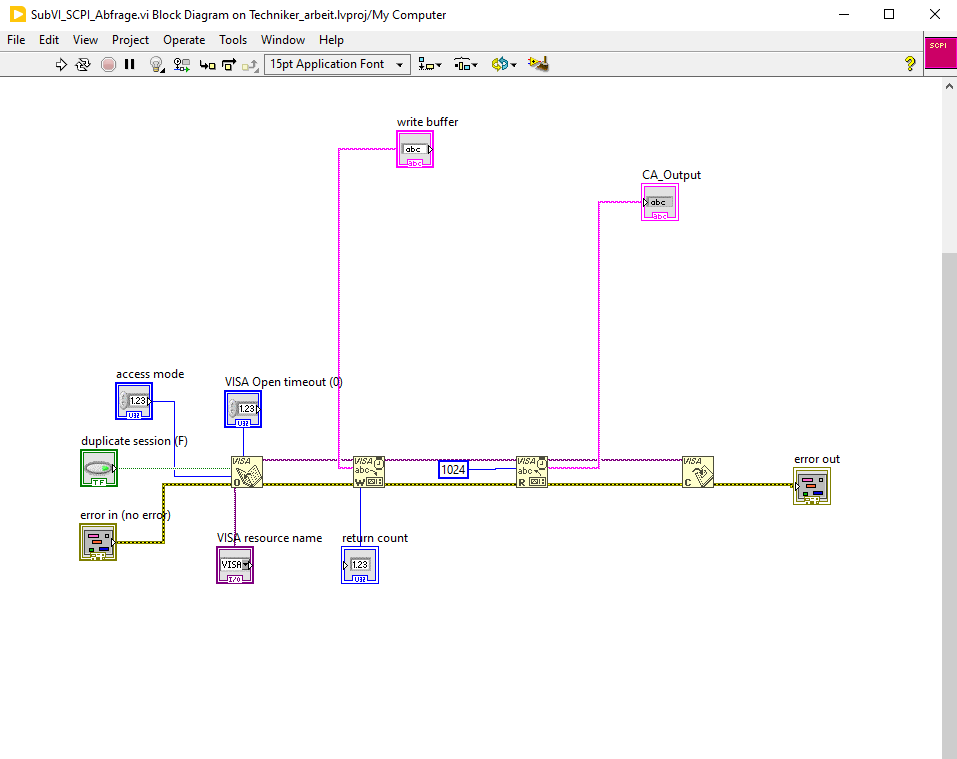
Task: Click 'error in (no error)' label
Action: (x=125, y=515)
